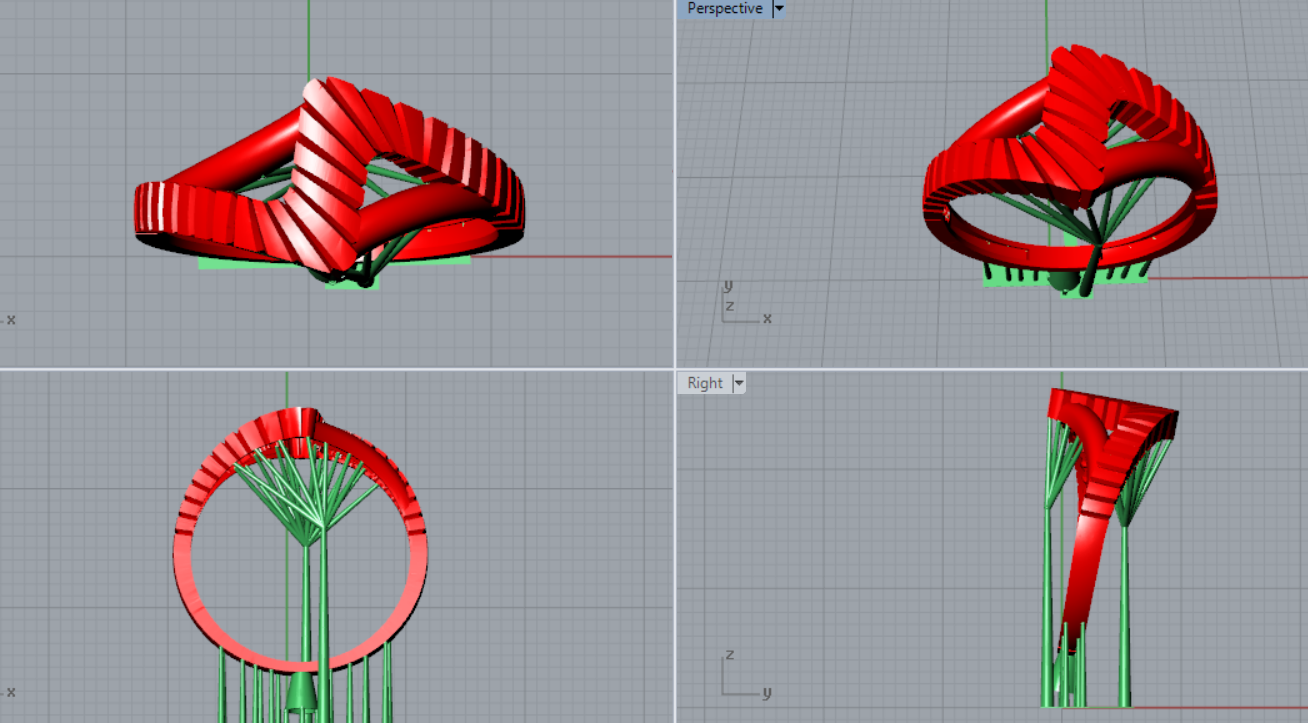1308x723 pixels.
Task: Click the Right viewport title label
Action: pos(704,383)
